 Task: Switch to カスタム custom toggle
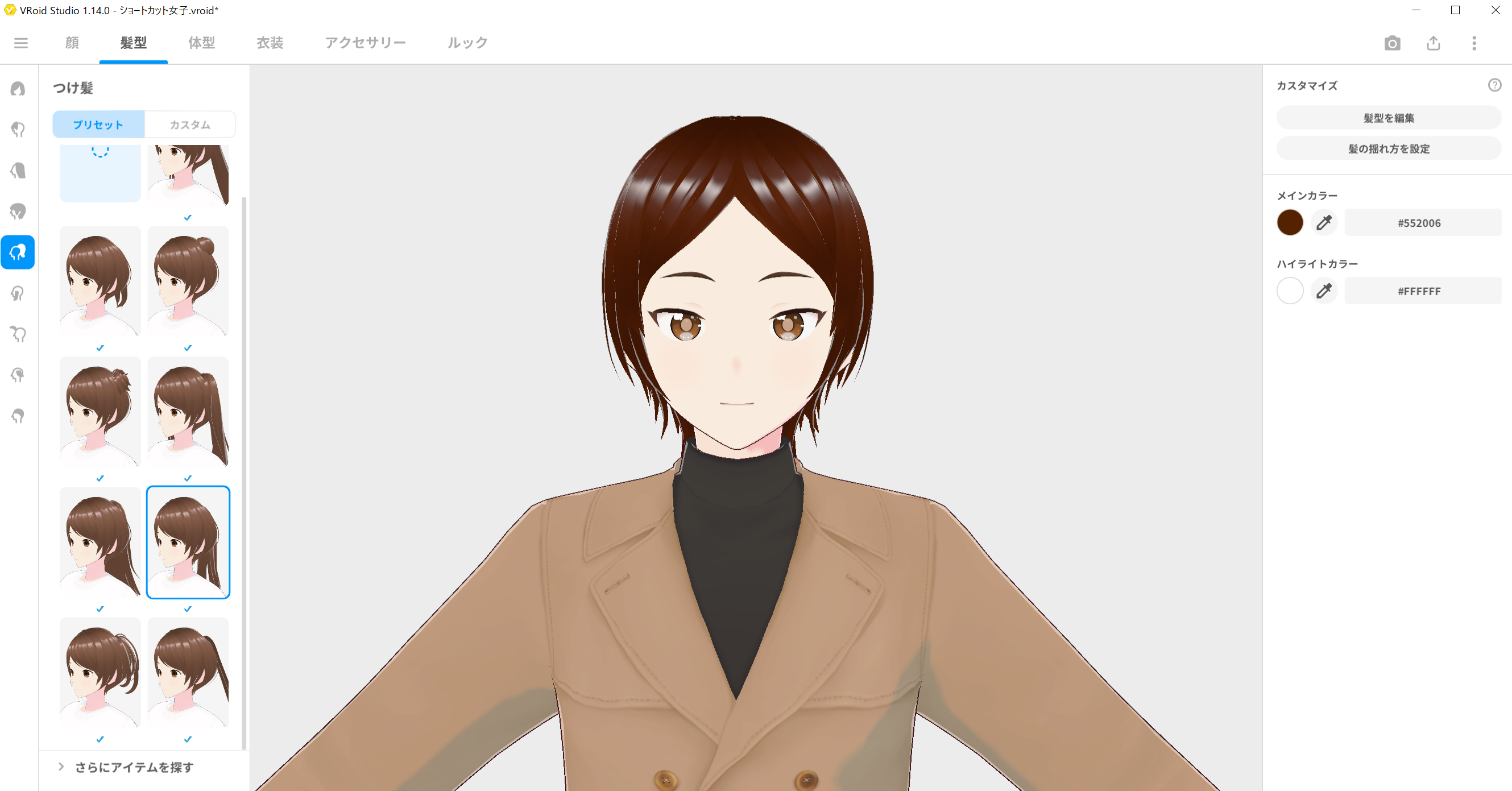(189, 125)
